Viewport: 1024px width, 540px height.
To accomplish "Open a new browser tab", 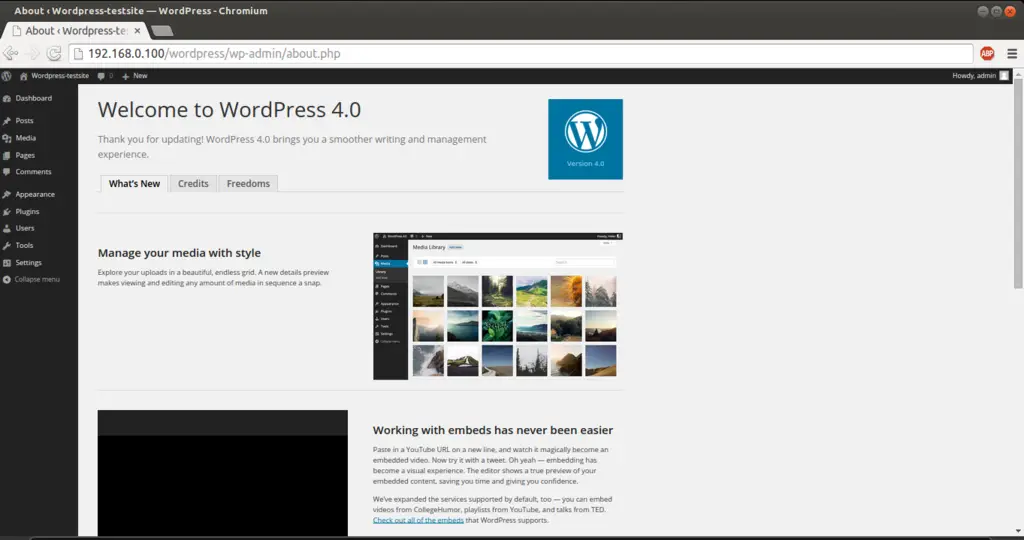I will pos(162,31).
